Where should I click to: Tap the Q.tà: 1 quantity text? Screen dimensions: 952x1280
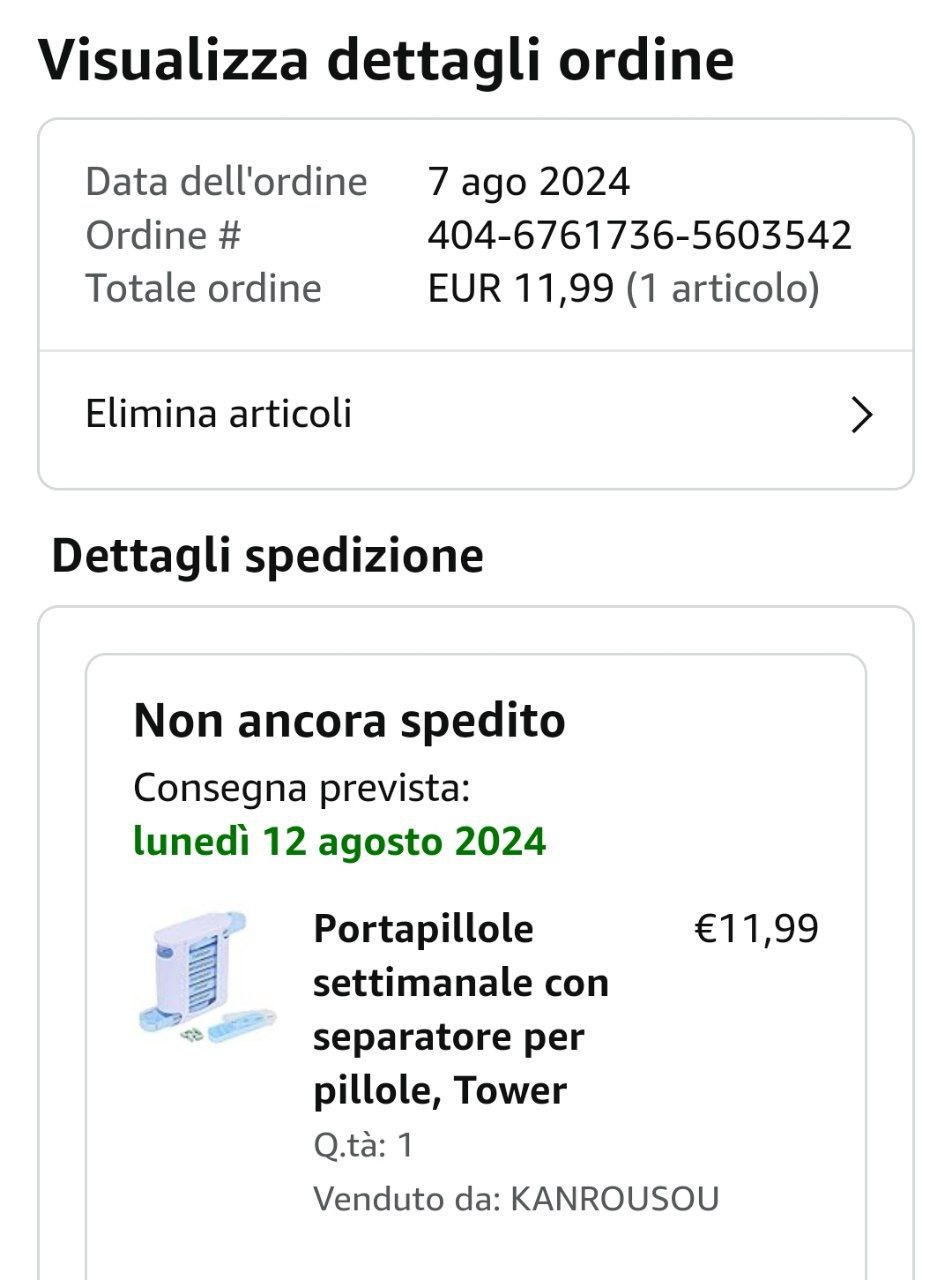(363, 1145)
